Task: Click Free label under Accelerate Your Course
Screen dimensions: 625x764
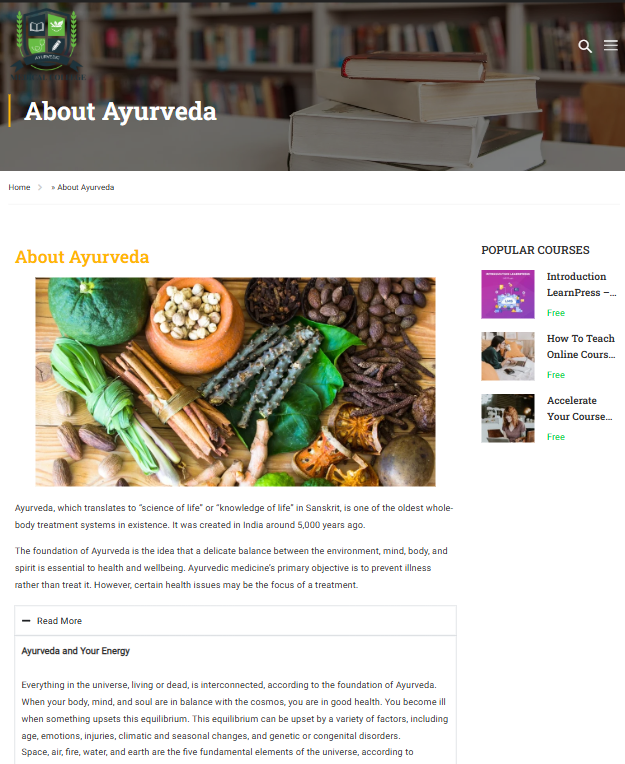Action: point(556,437)
